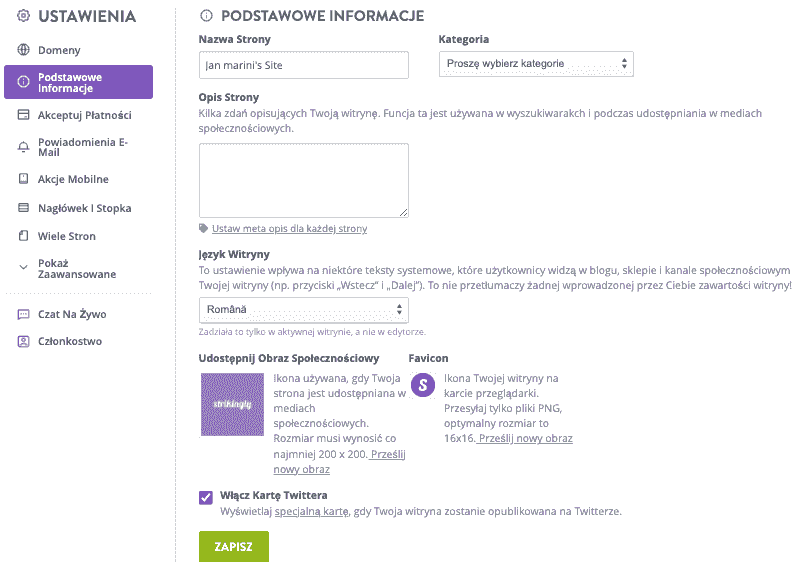The height and width of the screenshot is (562, 808).
Task: Click the credit card icon for Akceptuj Płatności
Action: (x=23, y=115)
